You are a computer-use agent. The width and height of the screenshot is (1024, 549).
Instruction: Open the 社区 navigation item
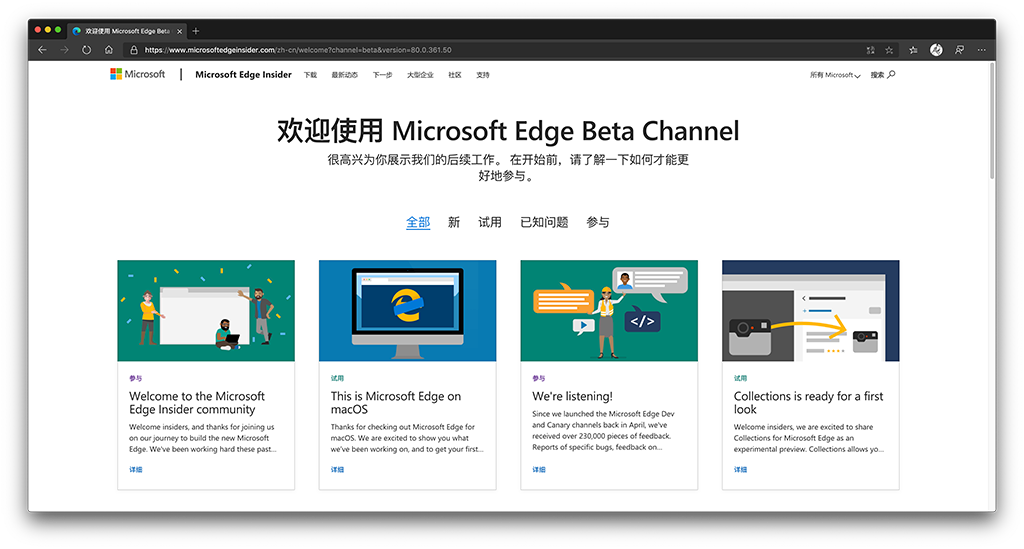(455, 75)
